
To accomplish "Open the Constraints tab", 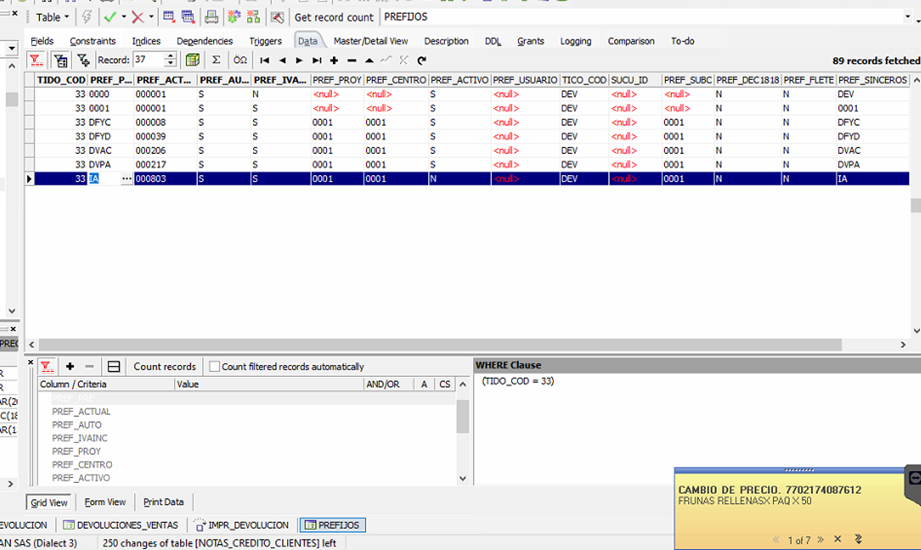I will [x=93, y=41].
